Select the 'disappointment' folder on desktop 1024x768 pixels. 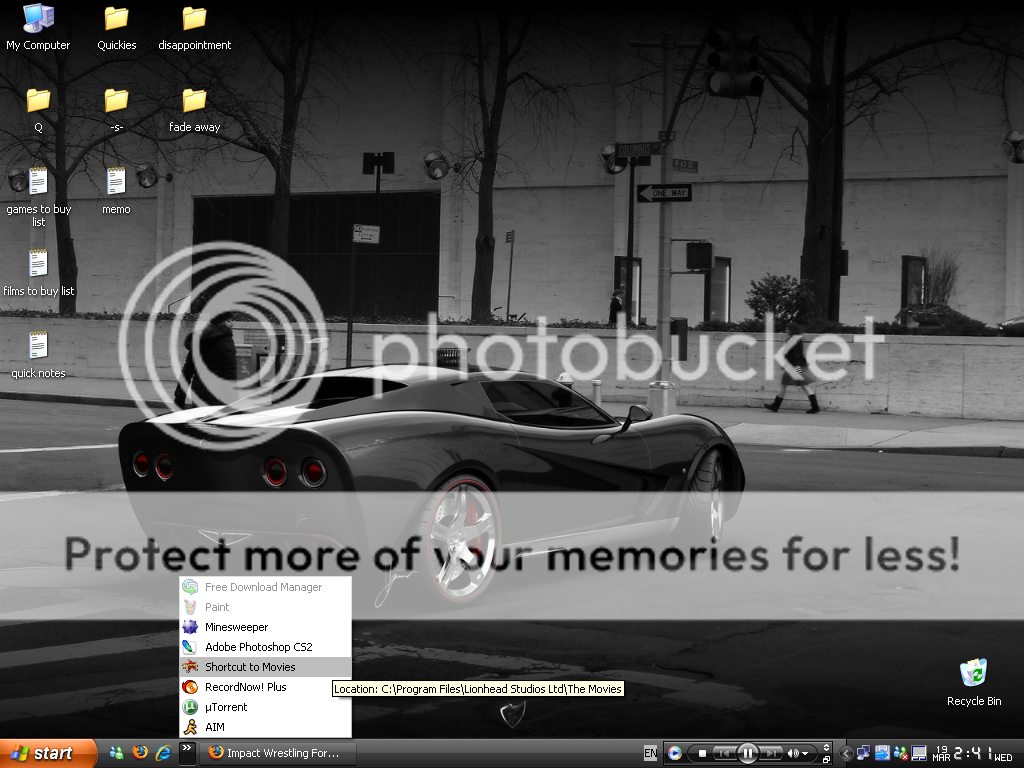coord(194,20)
